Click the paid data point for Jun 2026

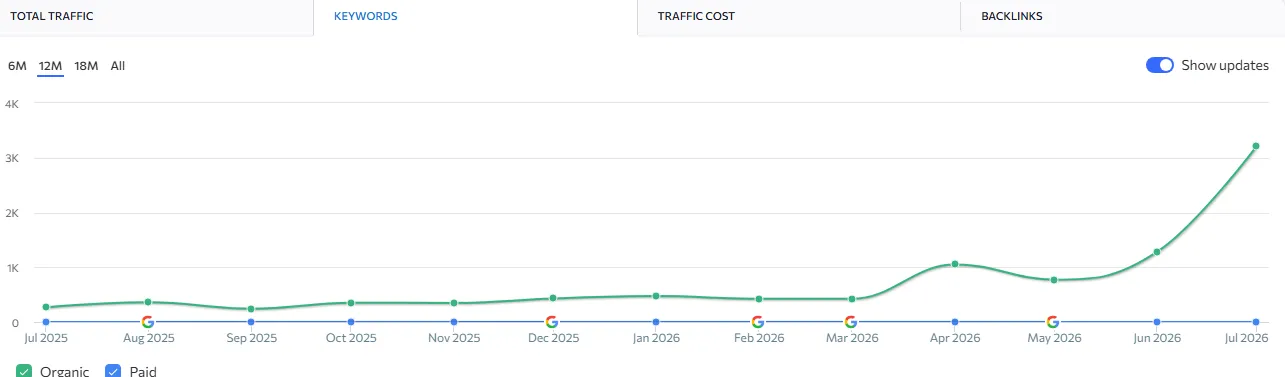1157,322
